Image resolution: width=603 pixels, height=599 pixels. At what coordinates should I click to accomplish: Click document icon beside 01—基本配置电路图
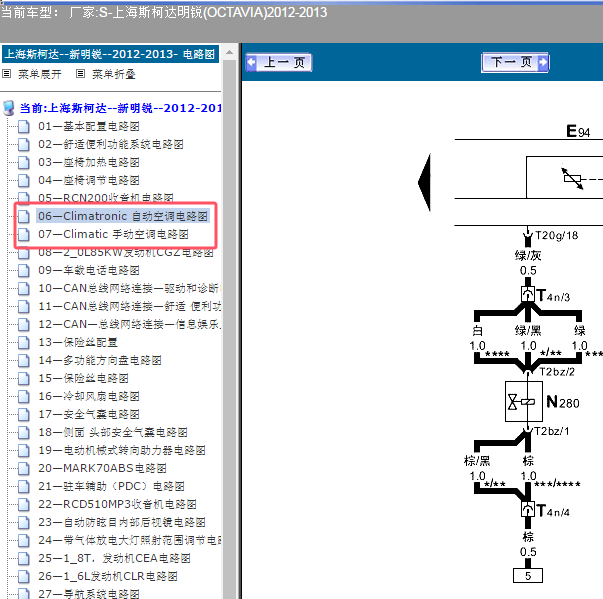coord(23,126)
